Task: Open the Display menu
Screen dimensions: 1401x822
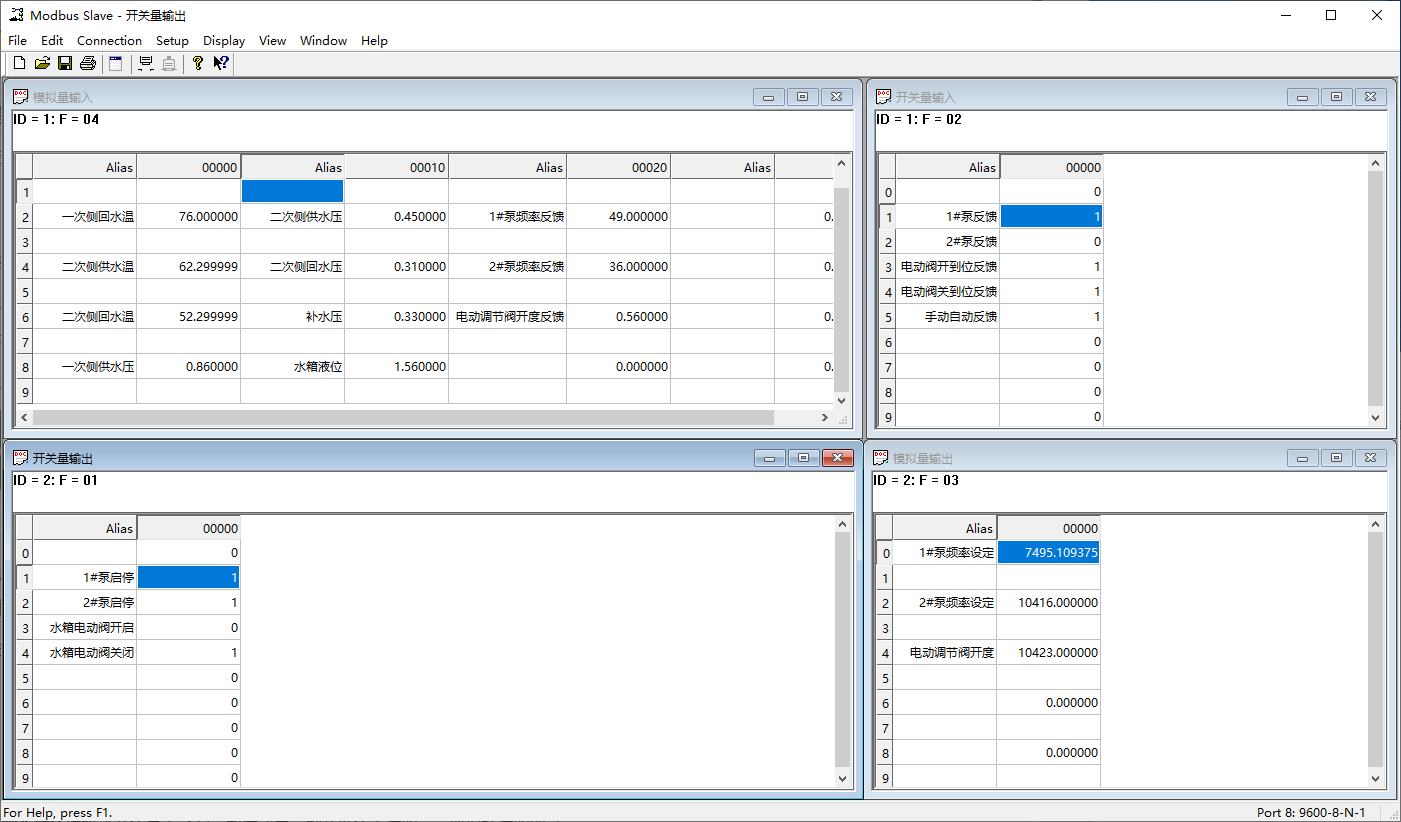Action: coord(224,41)
